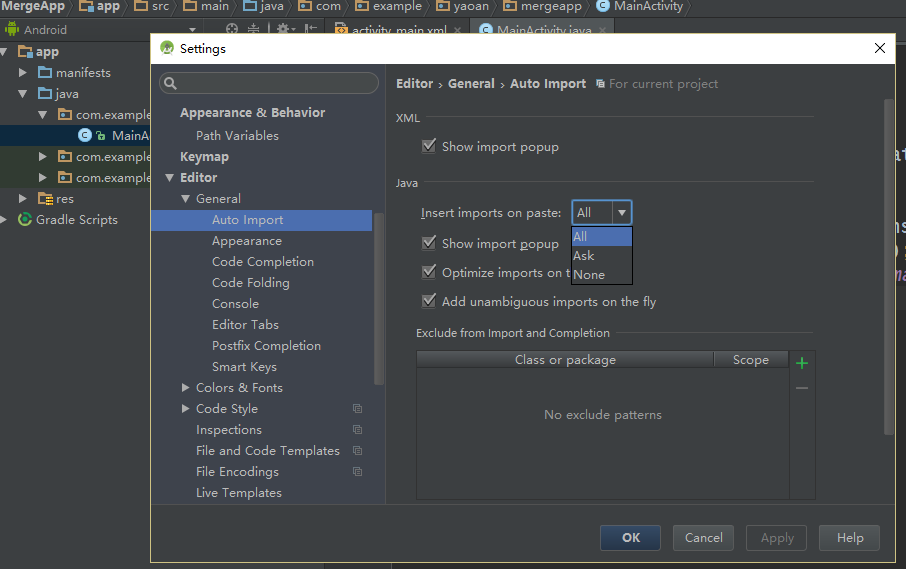Click the Gradle Scripts sync icon
906x569 pixels.
click(x=24, y=220)
